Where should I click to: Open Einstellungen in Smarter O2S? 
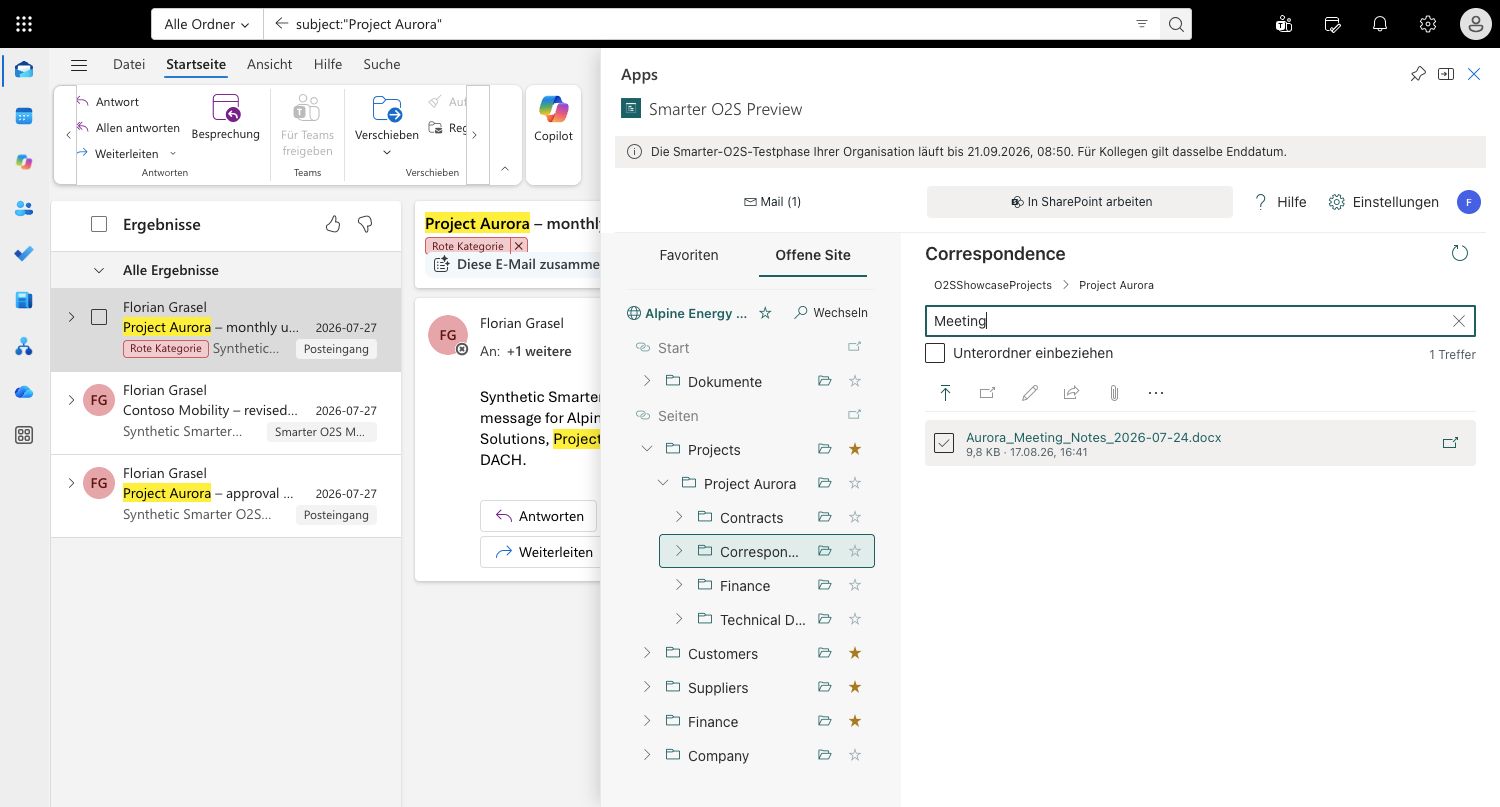coord(1383,202)
